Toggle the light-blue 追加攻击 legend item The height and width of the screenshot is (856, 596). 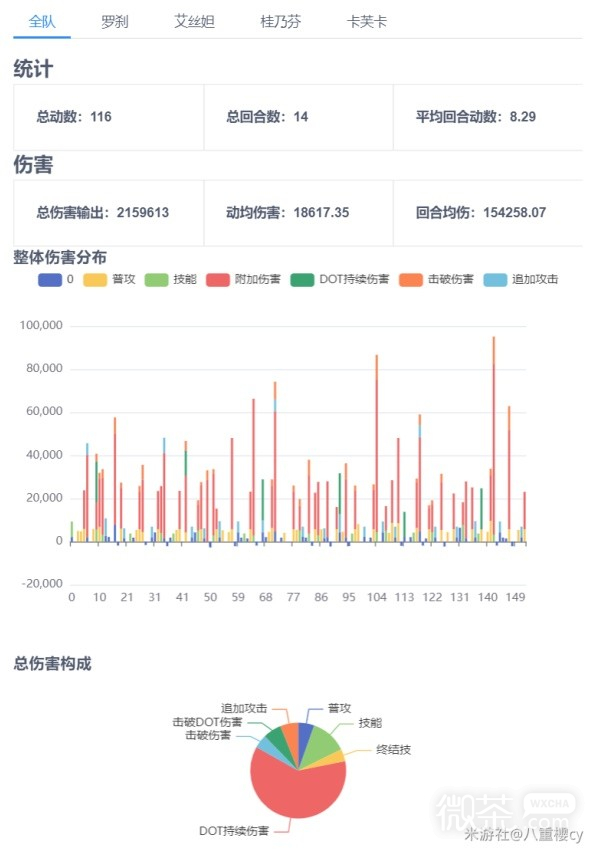tap(521, 280)
